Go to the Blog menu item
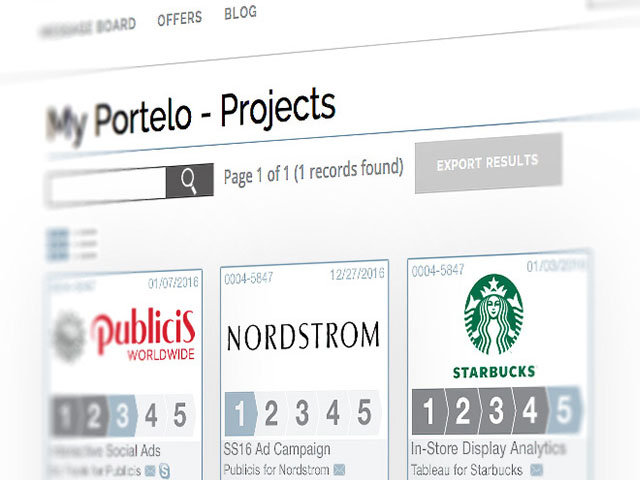The image size is (640, 480). 240,12
